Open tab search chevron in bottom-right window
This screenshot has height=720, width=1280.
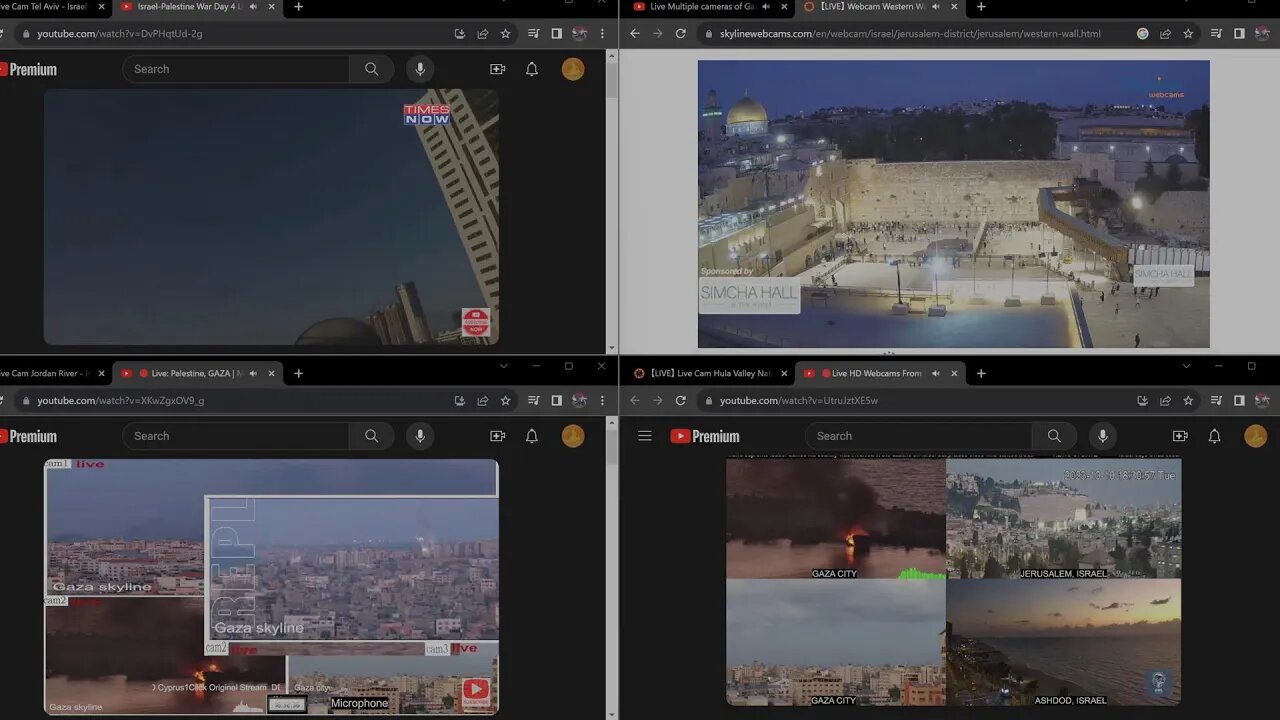click(1187, 366)
